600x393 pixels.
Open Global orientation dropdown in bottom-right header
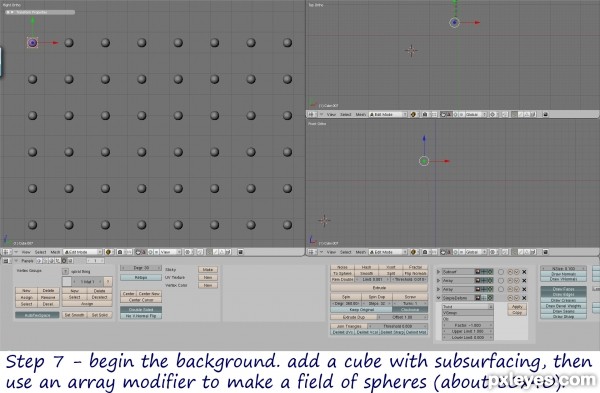476,252
